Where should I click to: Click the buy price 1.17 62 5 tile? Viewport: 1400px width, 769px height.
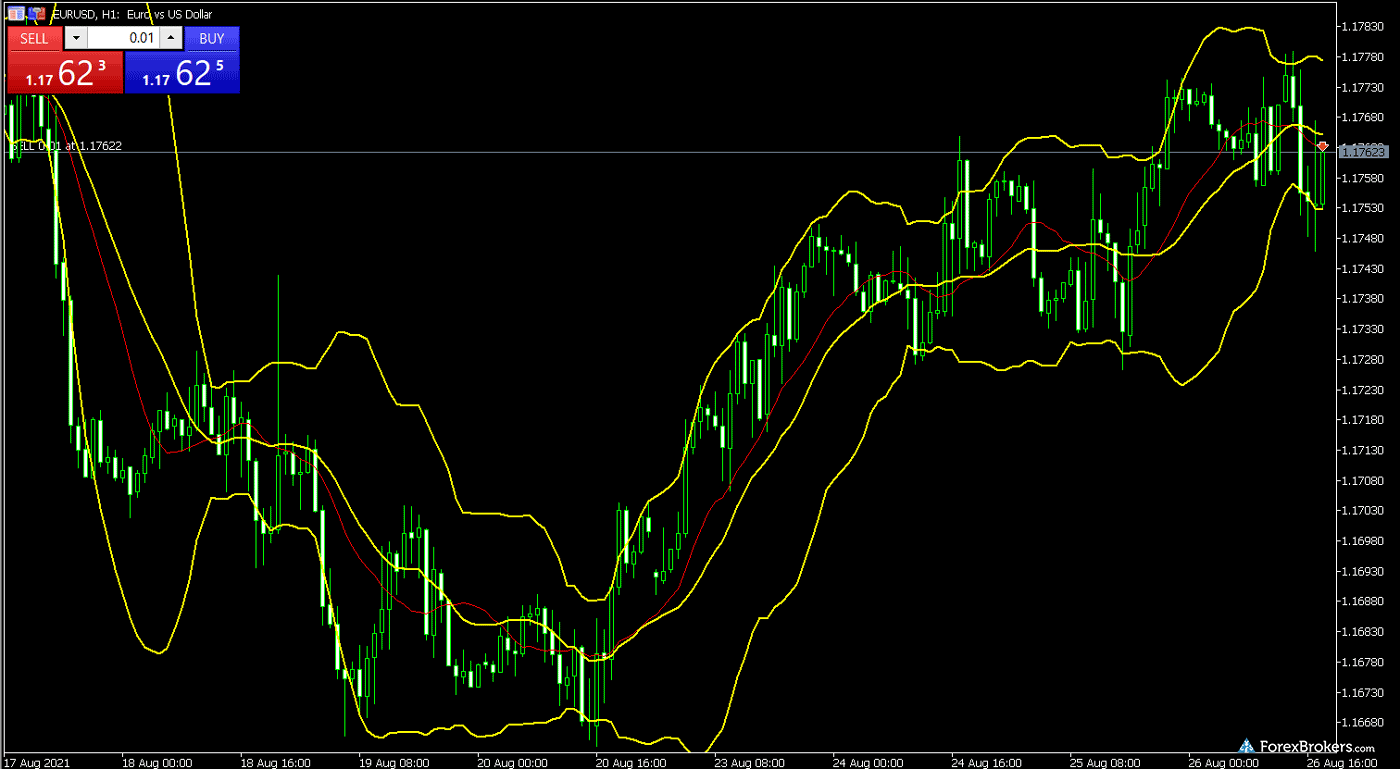(x=182, y=73)
